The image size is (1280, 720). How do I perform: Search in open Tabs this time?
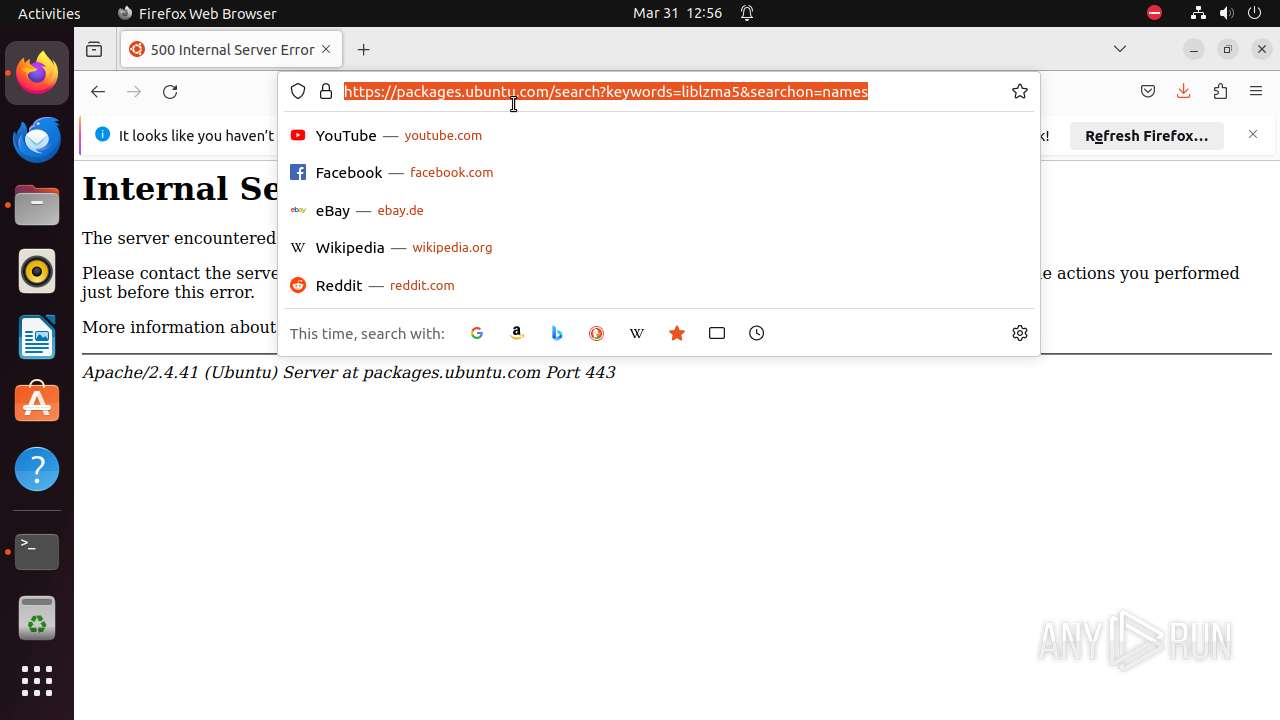(717, 333)
